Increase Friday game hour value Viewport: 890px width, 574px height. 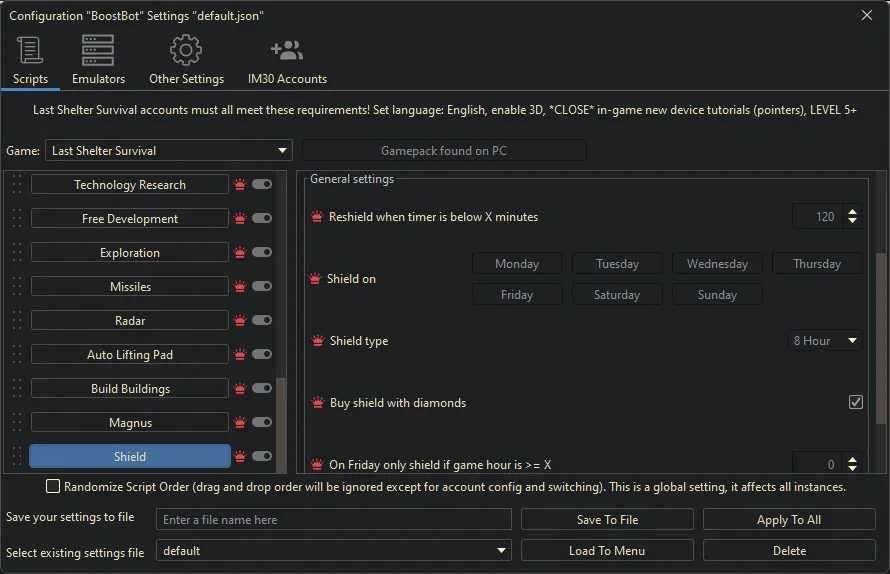click(853, 459)
